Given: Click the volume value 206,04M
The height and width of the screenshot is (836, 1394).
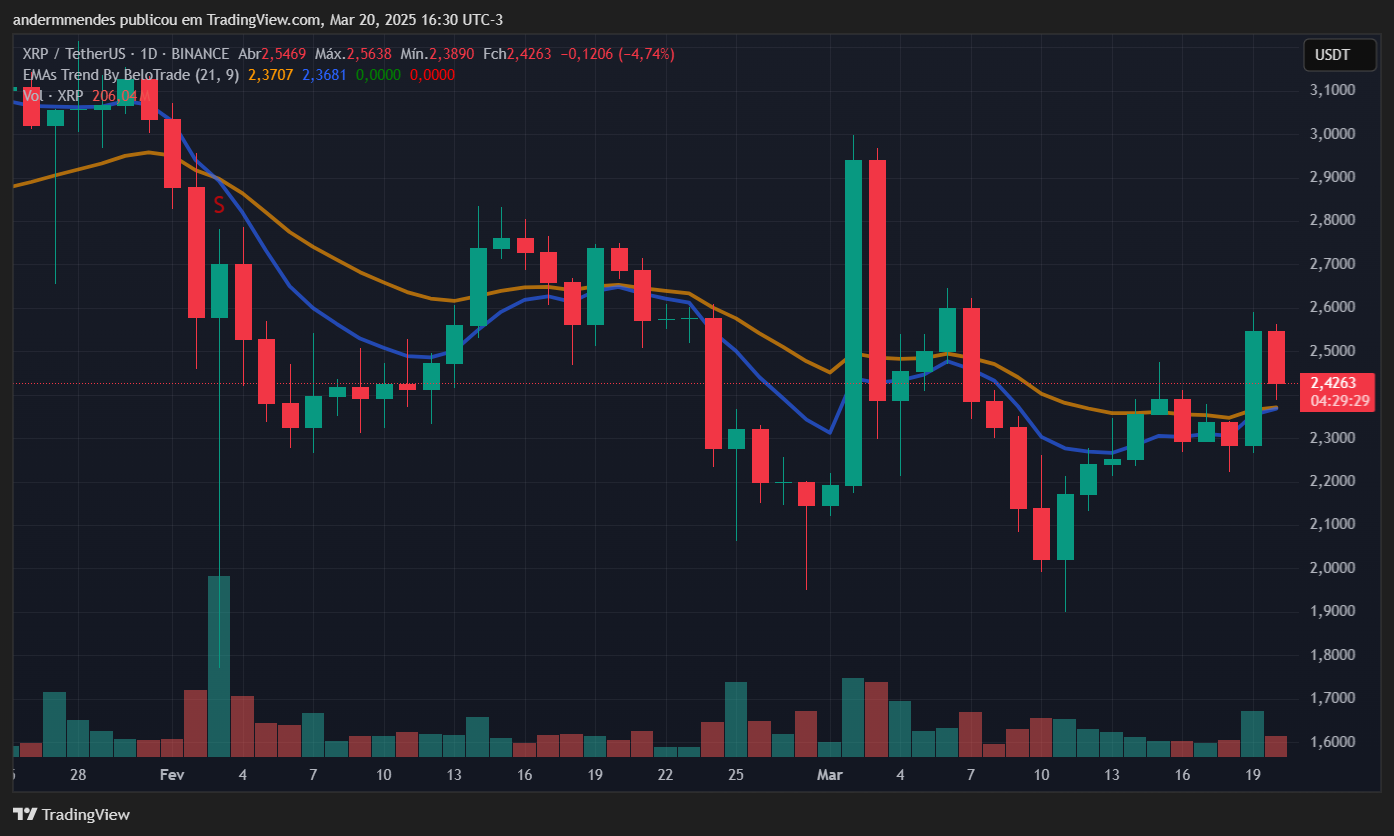Looking at the screenshot, I should [x=121, y=95].
